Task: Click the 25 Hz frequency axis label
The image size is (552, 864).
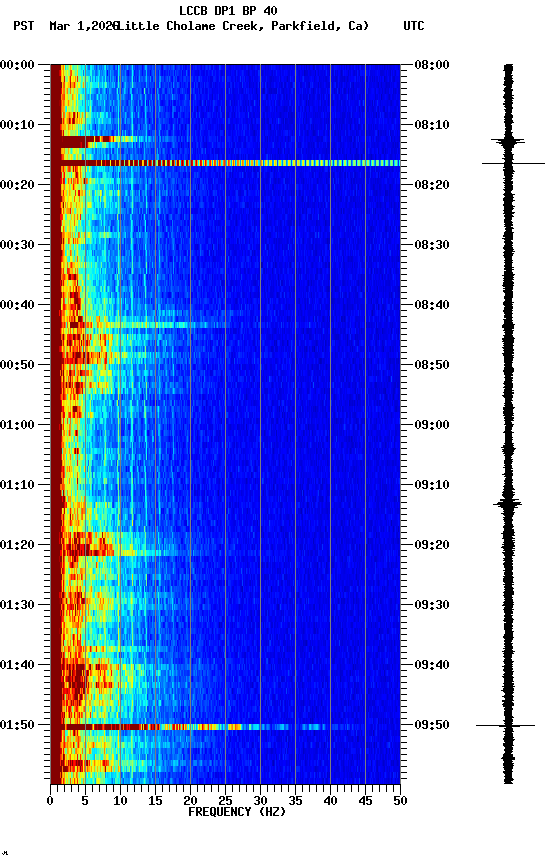Action: pos(225,801)
